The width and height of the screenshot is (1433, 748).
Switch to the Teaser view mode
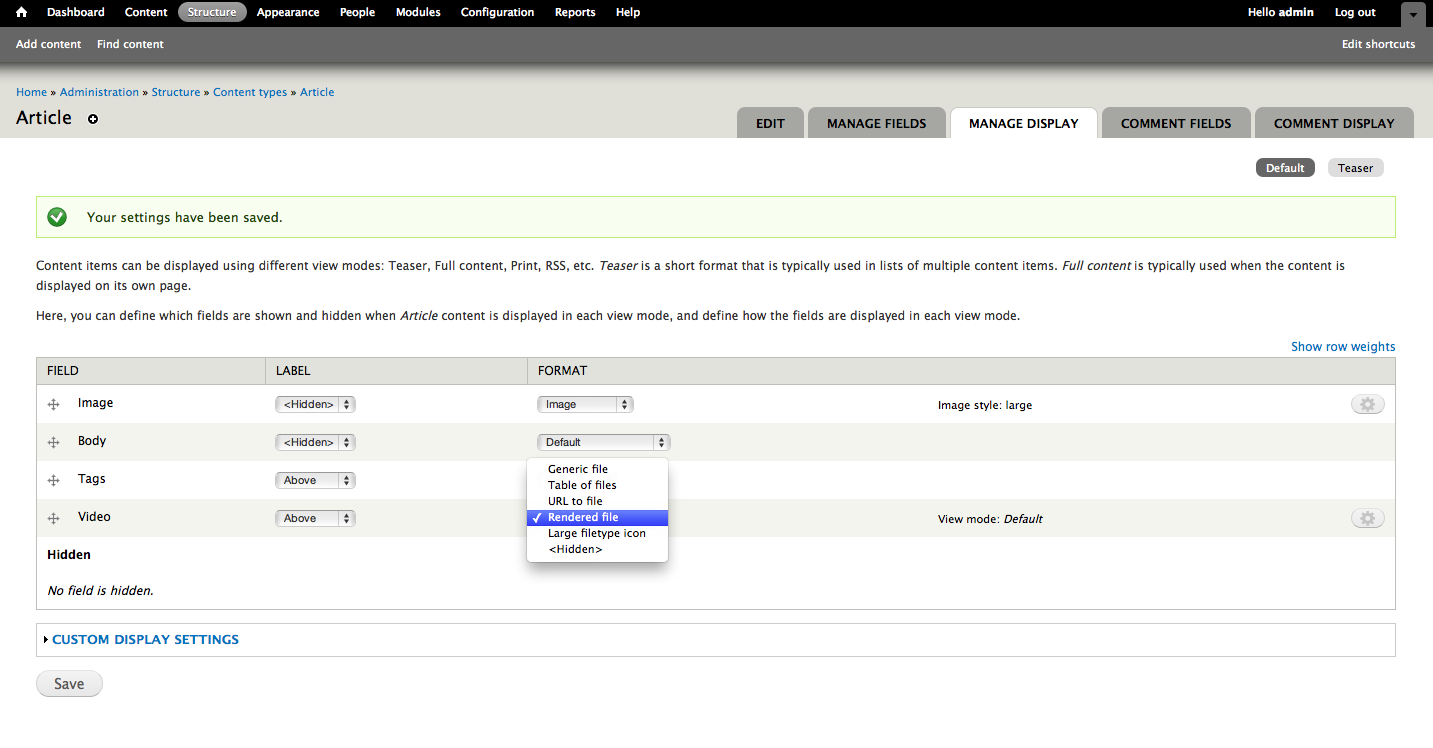tap(1355, 168)
